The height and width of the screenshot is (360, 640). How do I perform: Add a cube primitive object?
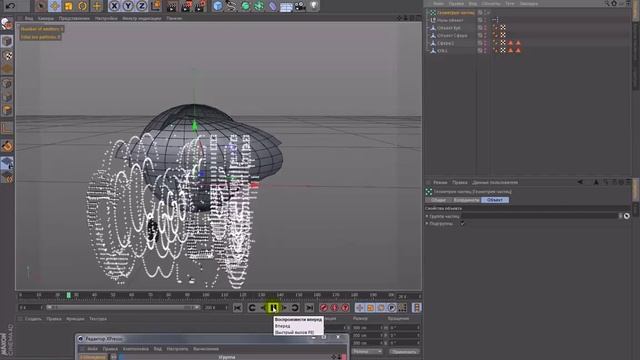(218, 6)
